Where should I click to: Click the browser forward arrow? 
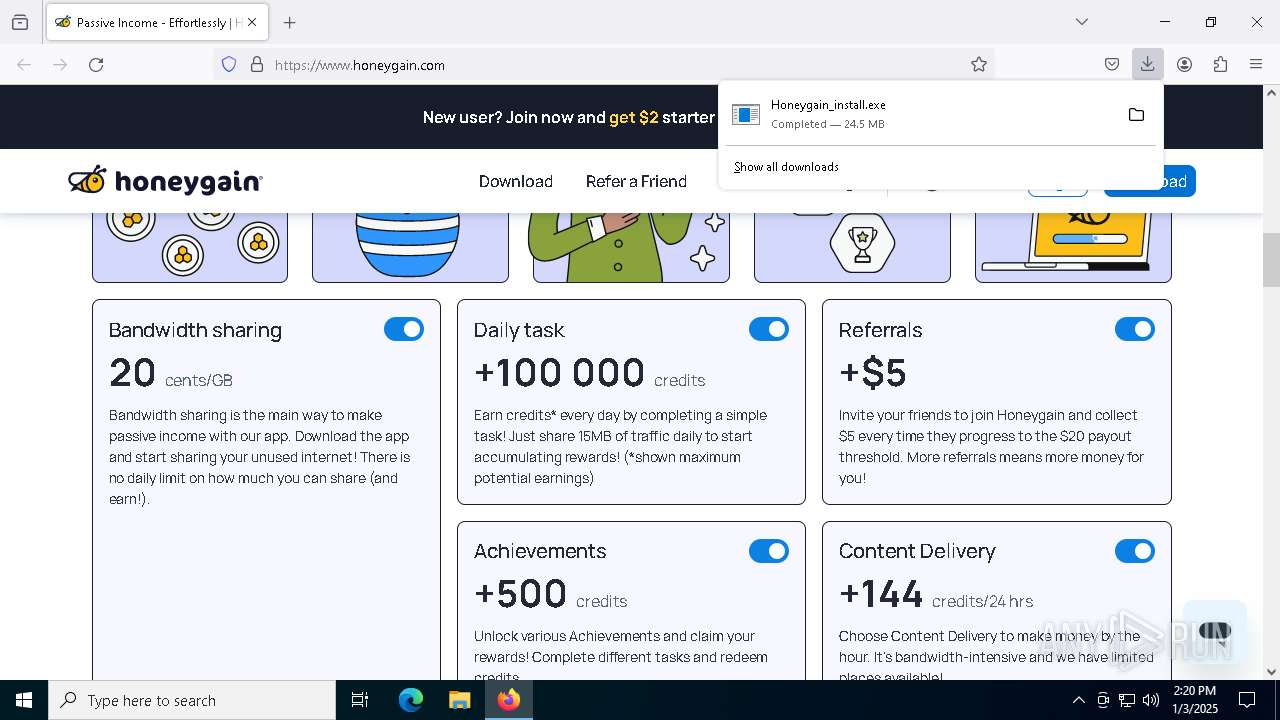pos(60,64)
